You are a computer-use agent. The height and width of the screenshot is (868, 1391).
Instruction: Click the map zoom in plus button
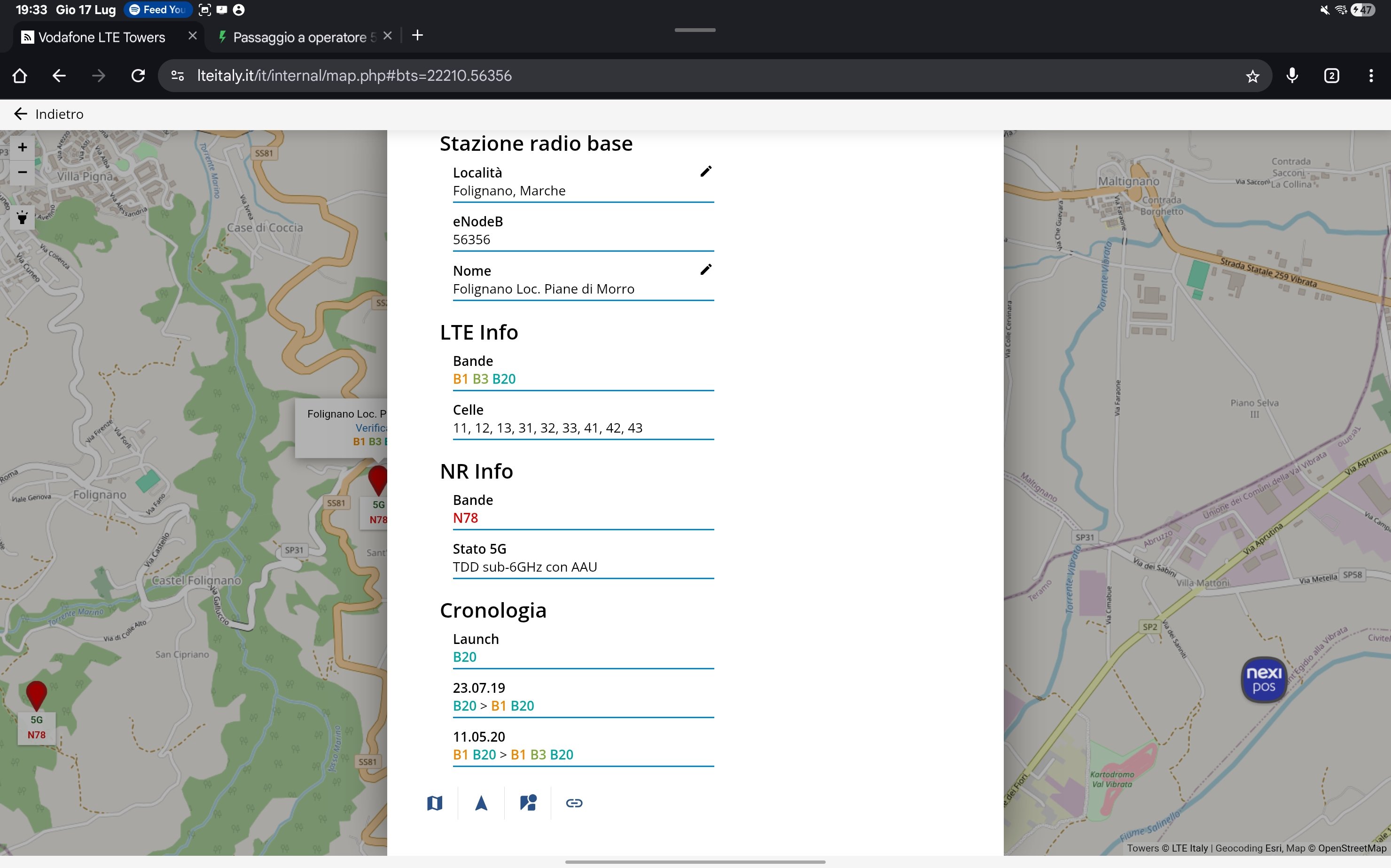[22, 147]
